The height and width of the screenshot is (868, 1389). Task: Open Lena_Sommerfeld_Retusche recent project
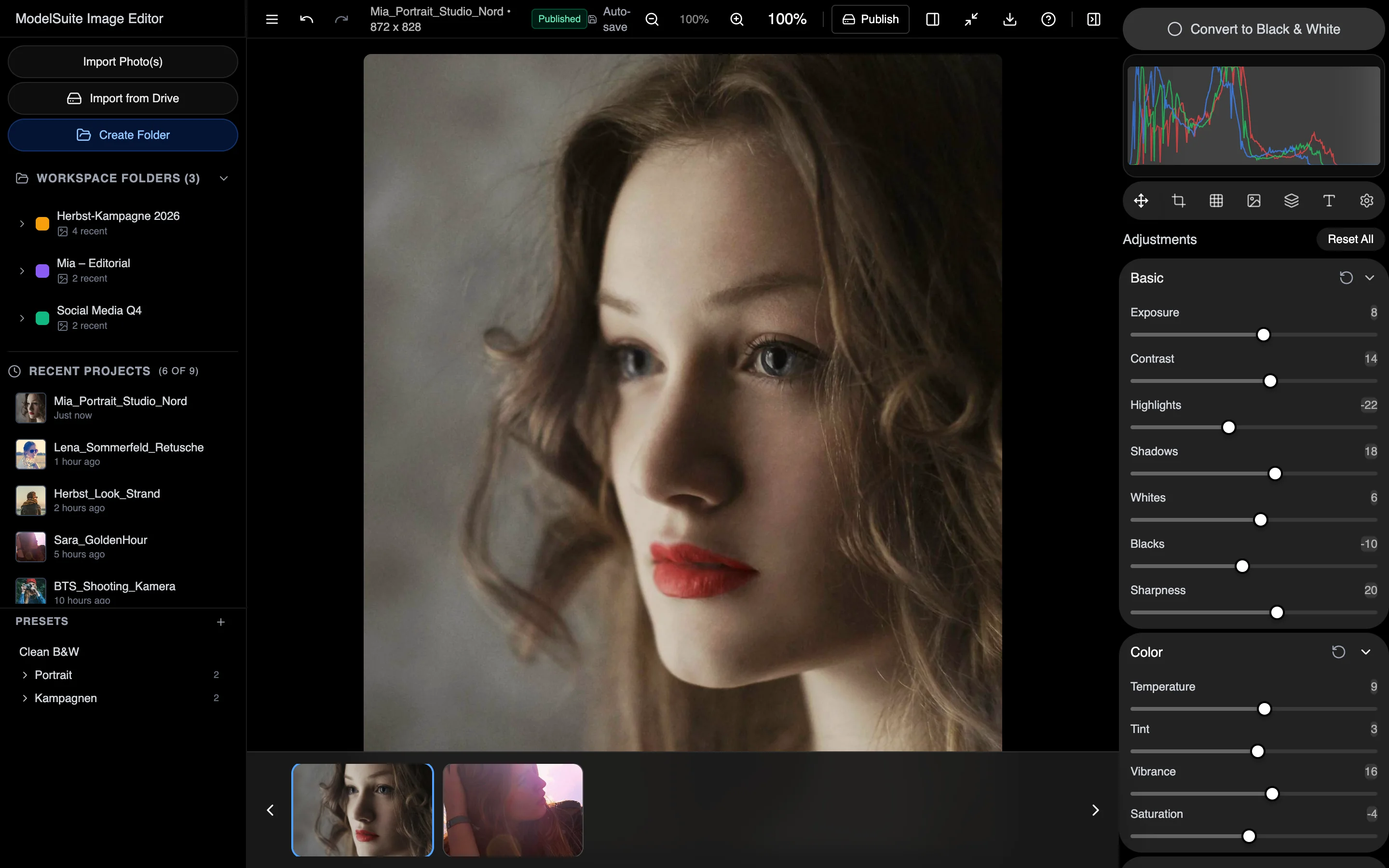pos(123,454)
